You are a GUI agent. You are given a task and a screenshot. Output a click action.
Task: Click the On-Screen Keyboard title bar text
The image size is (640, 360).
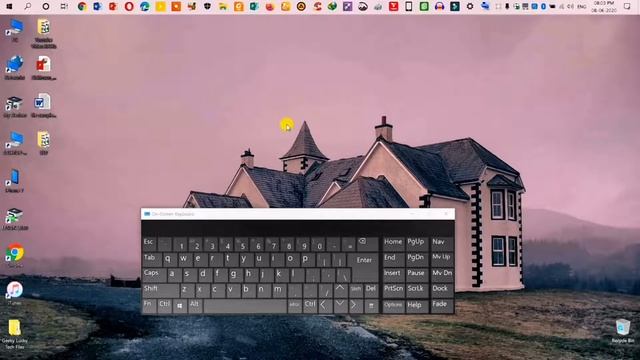[173, 214]
